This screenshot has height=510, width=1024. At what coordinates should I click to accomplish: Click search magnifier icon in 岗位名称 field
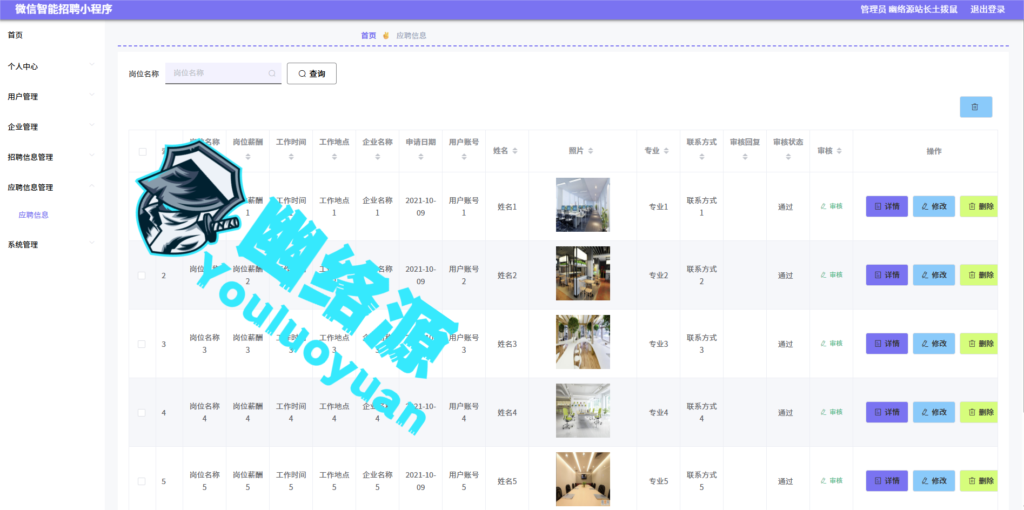click(272, 73)
